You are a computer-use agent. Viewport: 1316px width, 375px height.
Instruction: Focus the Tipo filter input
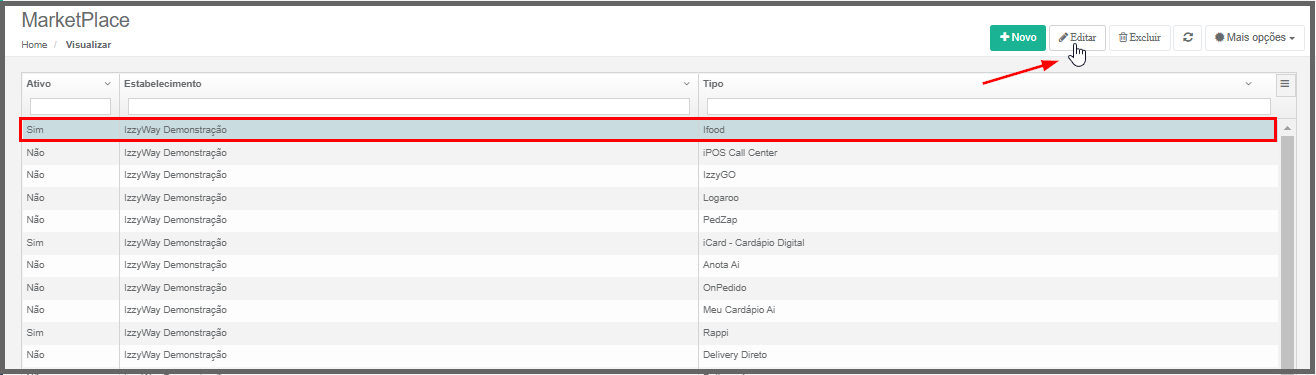click(988, 106)
